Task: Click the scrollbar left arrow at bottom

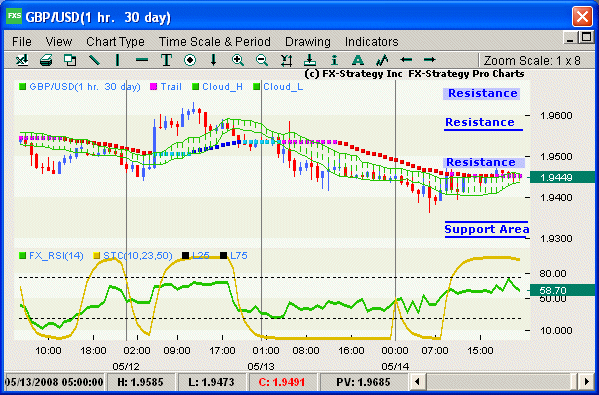Action: tap(417, 381)
